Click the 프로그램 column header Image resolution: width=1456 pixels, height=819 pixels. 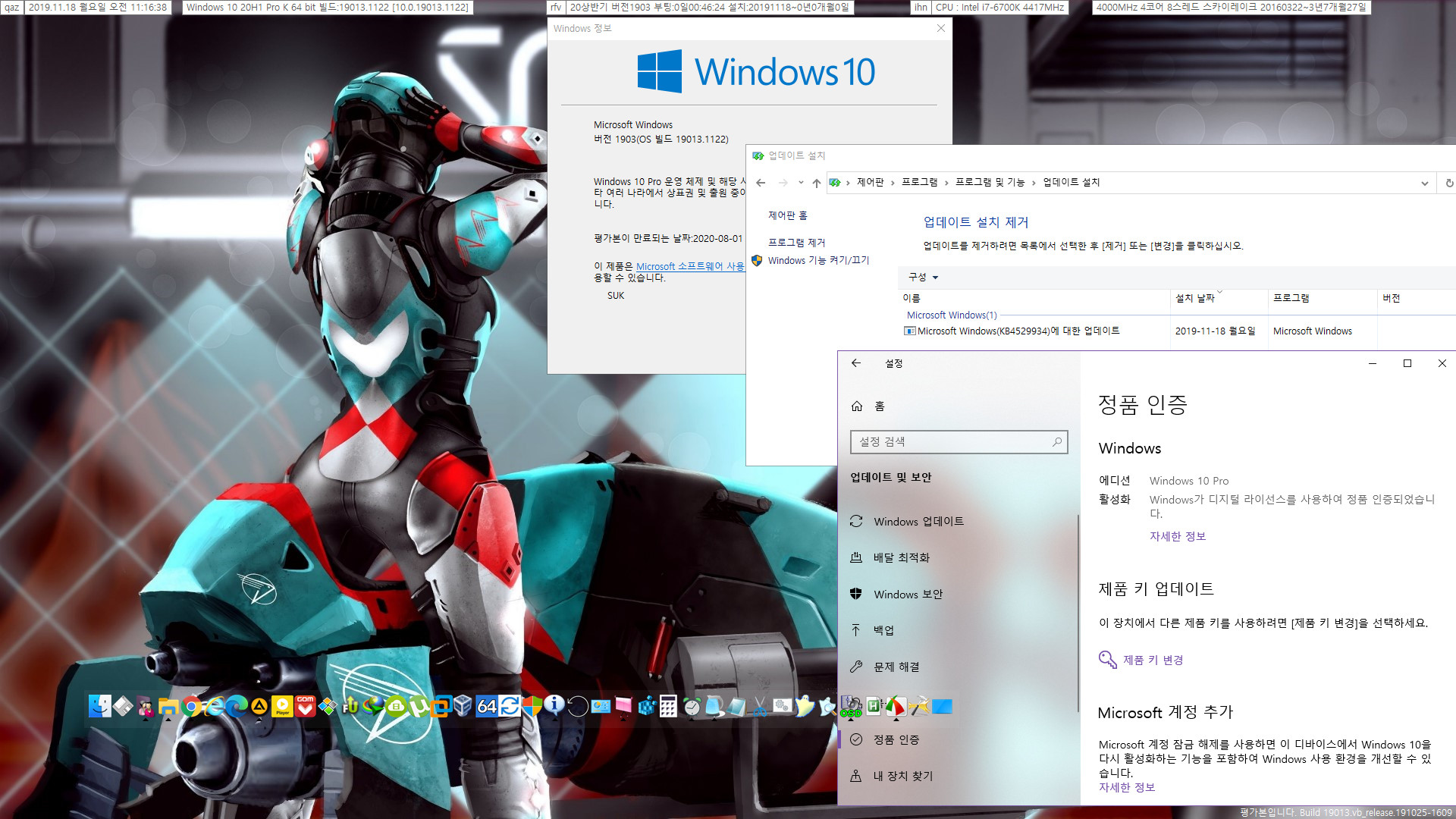(x=1322, y=298)
